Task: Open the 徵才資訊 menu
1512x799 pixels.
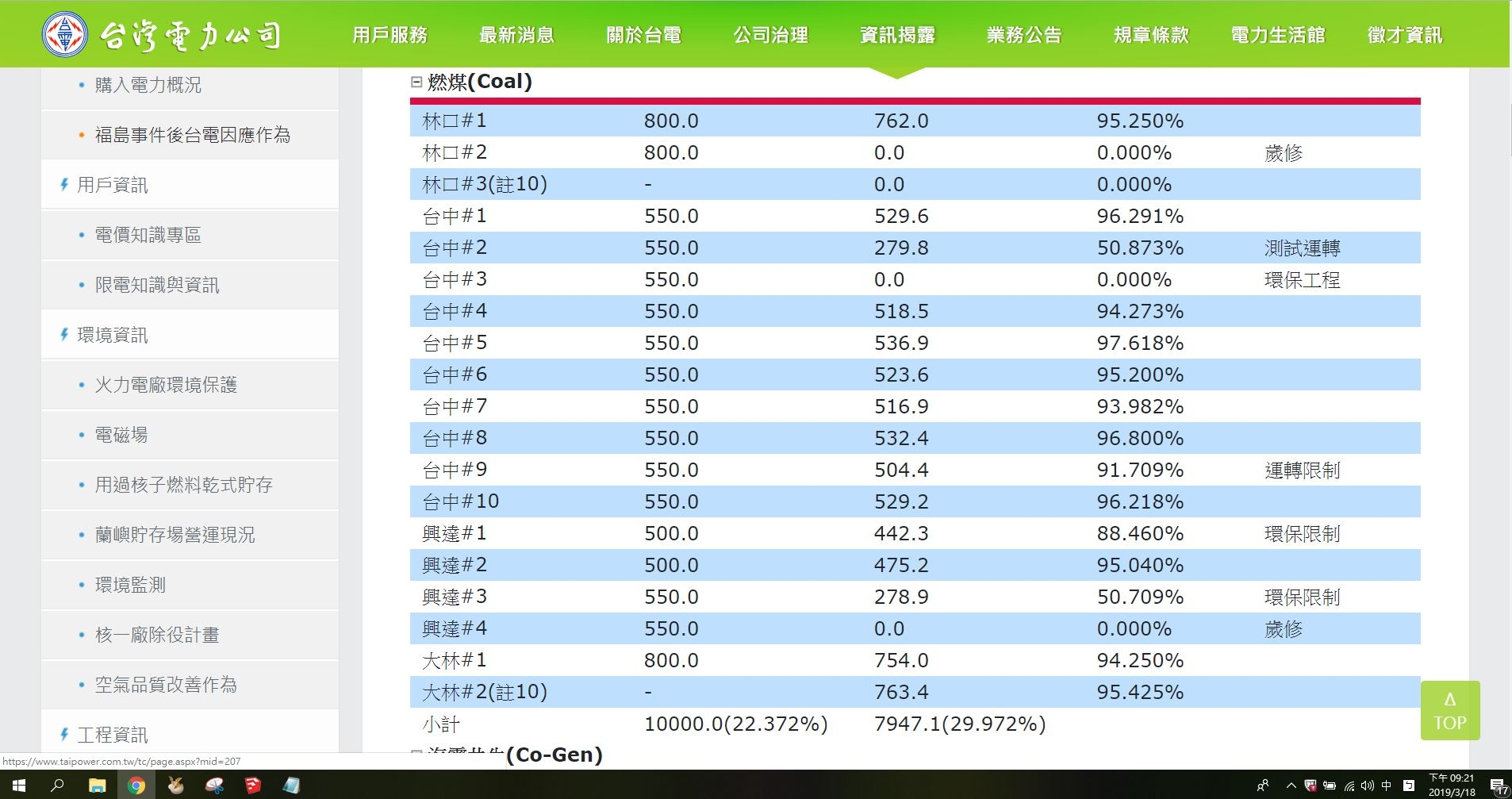Action: pos(1405,35)
